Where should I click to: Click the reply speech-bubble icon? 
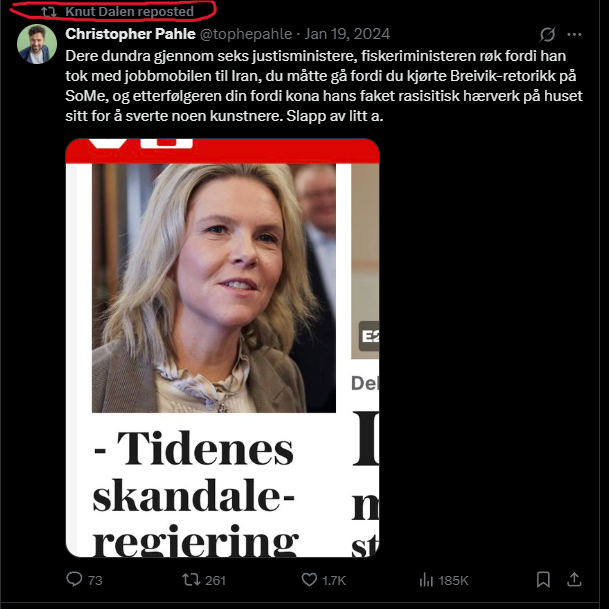pos(74,579)
